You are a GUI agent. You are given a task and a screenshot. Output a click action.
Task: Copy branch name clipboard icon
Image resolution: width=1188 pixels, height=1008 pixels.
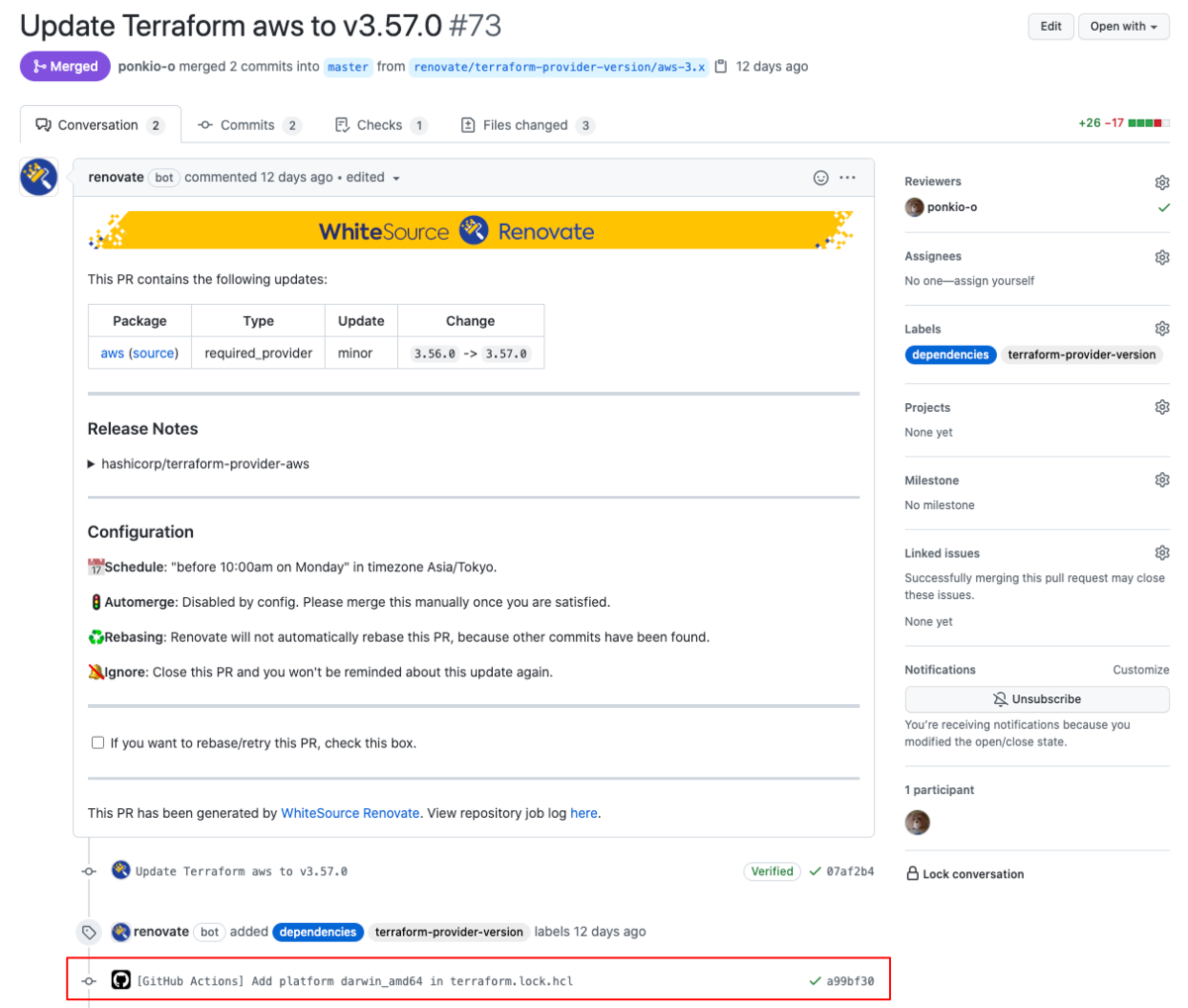[721, 66]
